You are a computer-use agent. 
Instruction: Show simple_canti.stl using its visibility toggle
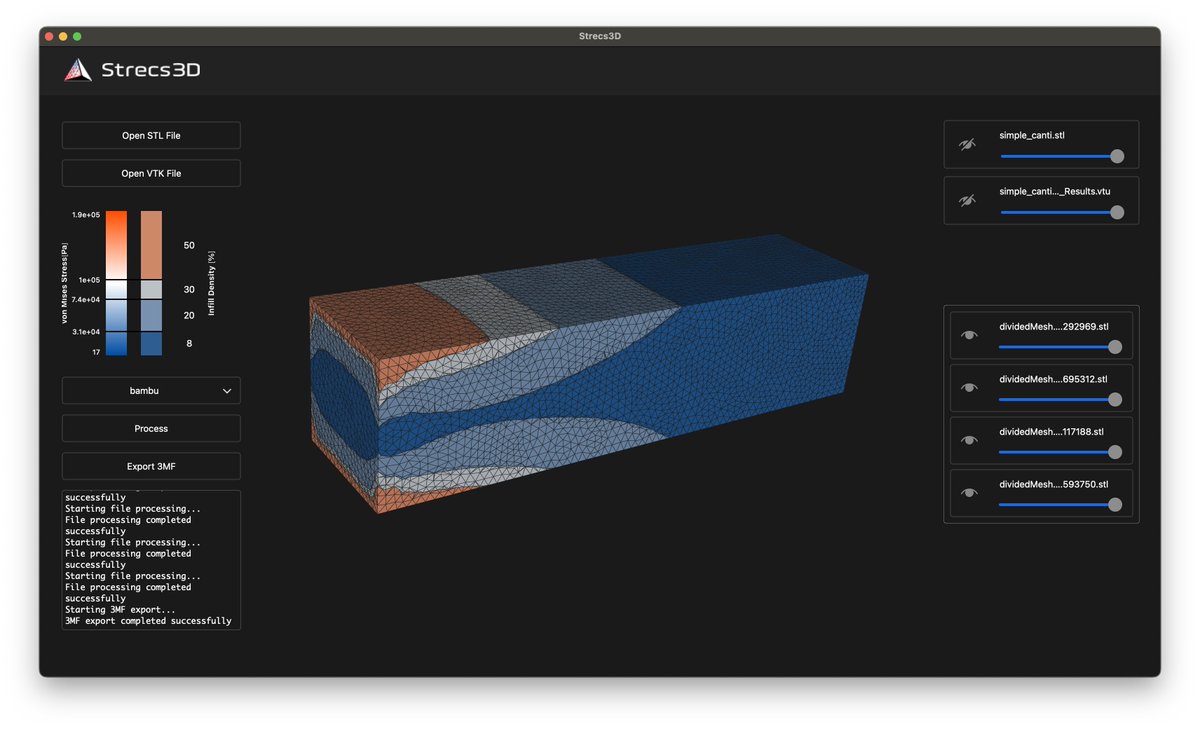click(x=966, y=144)
